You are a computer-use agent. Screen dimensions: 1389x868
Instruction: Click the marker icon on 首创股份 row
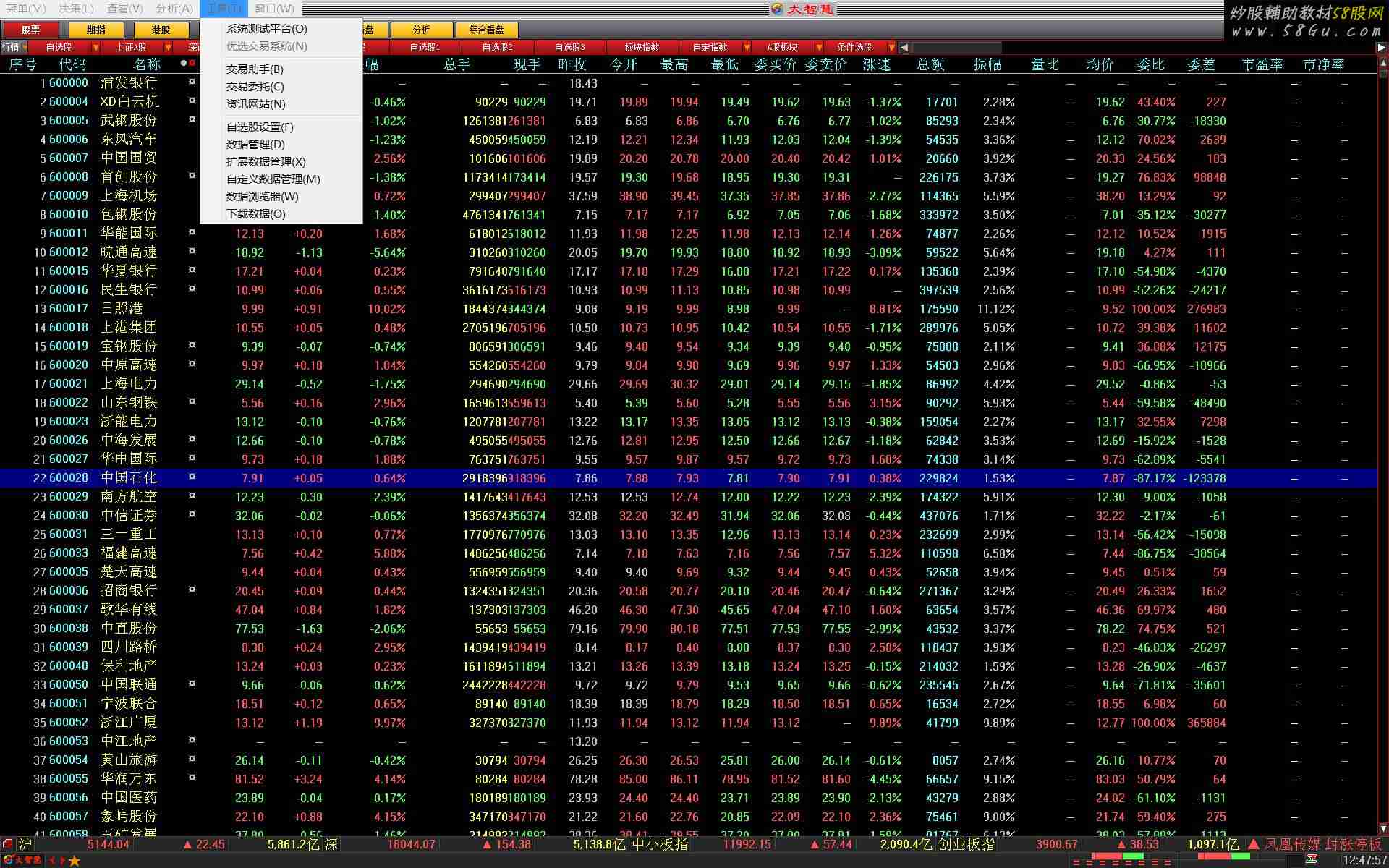[x=192, y=176]
